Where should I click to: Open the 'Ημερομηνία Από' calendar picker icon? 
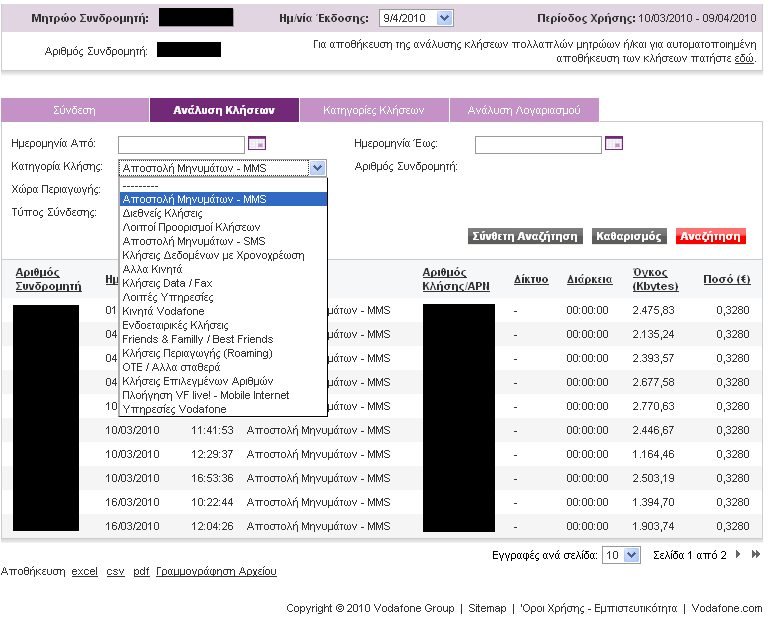tap(256, 144)
